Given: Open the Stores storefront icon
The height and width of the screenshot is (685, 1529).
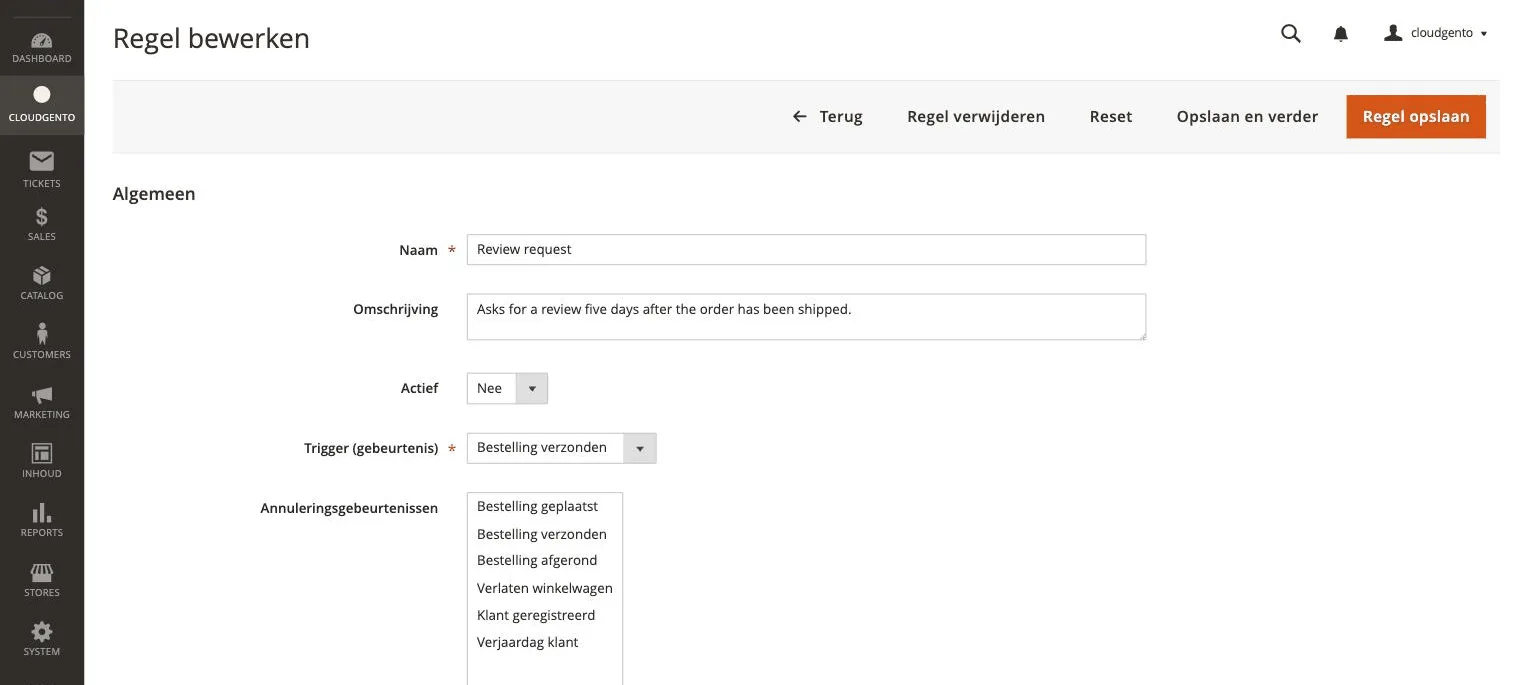Looking at the screenshot, I should (x=42, y=573).
